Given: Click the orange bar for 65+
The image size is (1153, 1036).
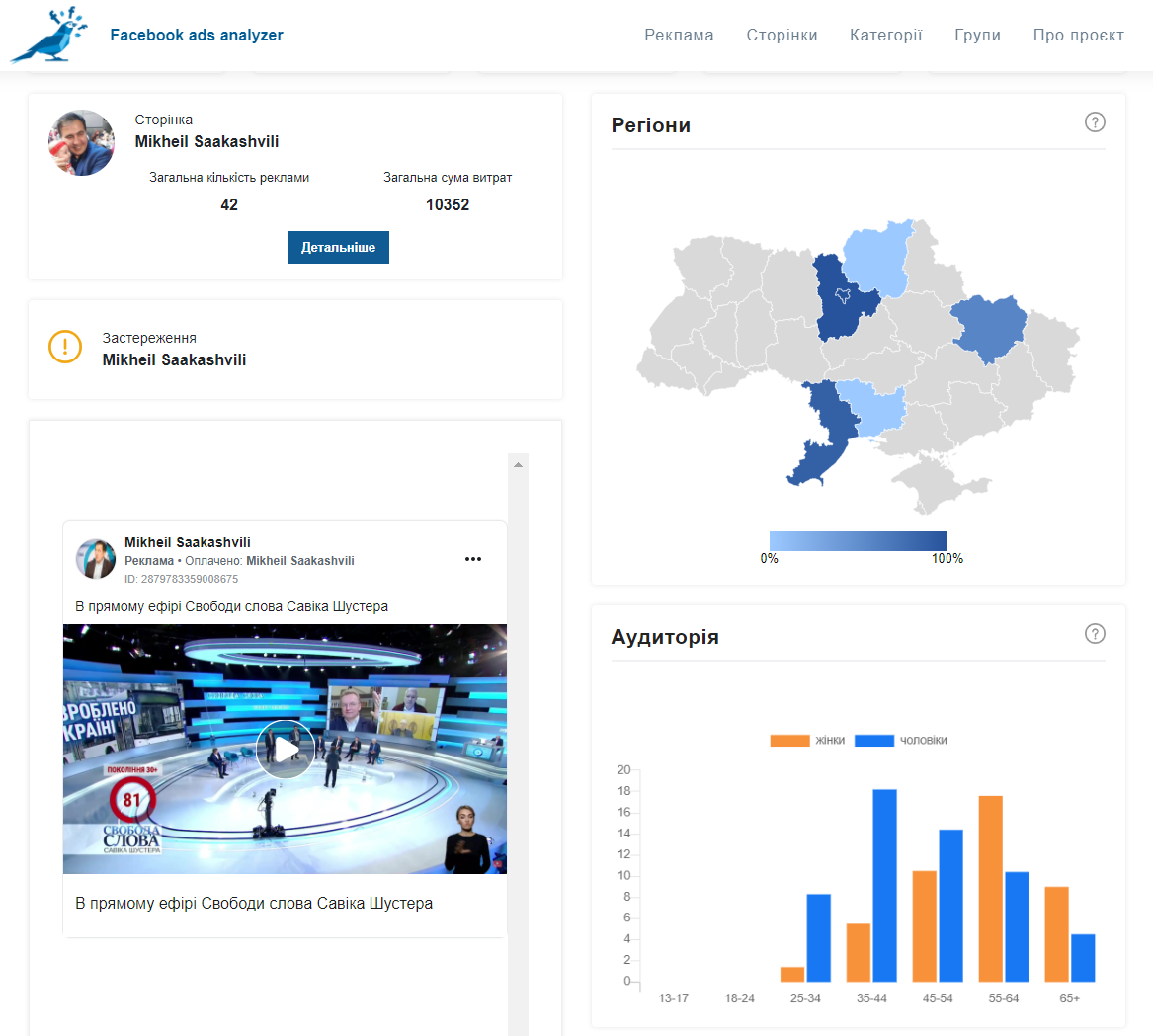Looking at the screenshot, I should pos(1057,934).
